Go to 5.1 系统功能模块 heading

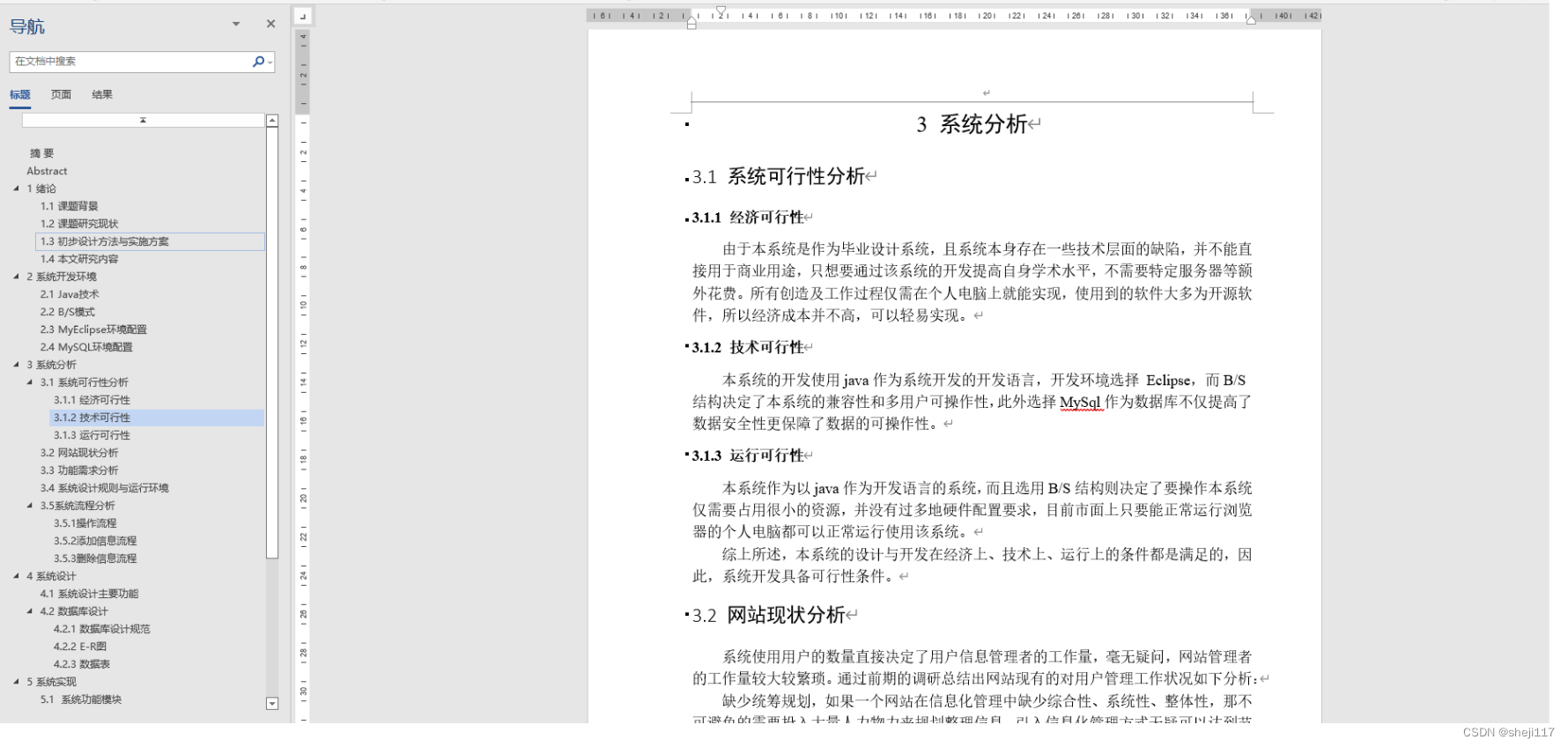tap(81, 699)
